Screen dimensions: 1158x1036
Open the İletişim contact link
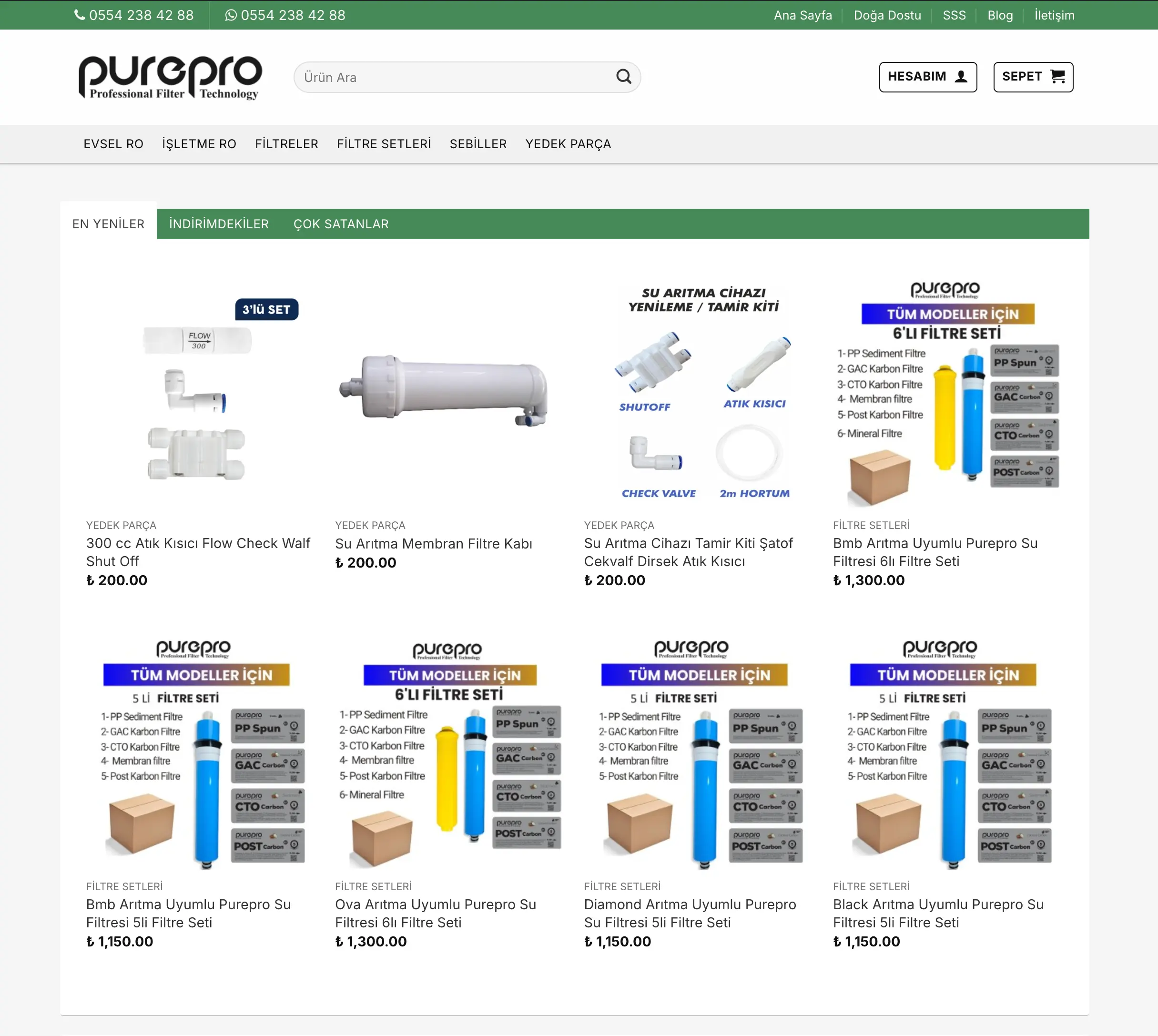(x=1055, y=15)
